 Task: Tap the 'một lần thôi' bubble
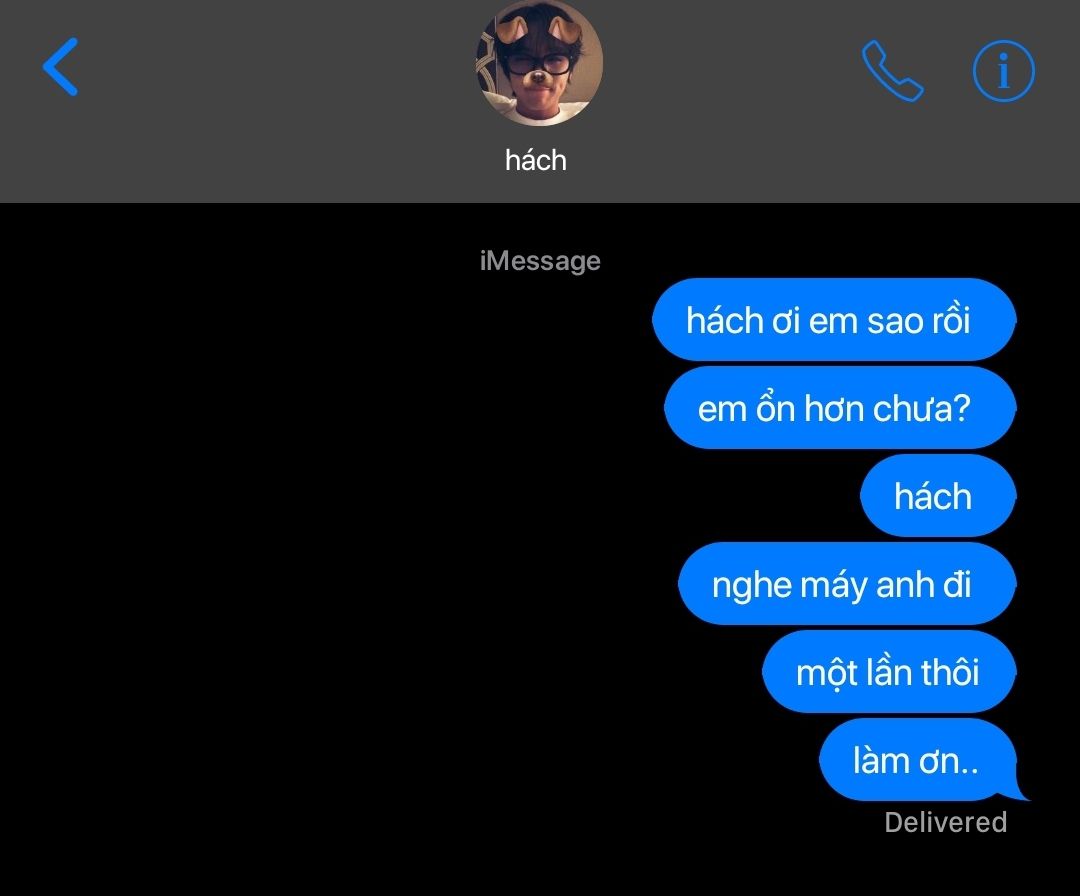pyautogui.click(x=889, y=672)
